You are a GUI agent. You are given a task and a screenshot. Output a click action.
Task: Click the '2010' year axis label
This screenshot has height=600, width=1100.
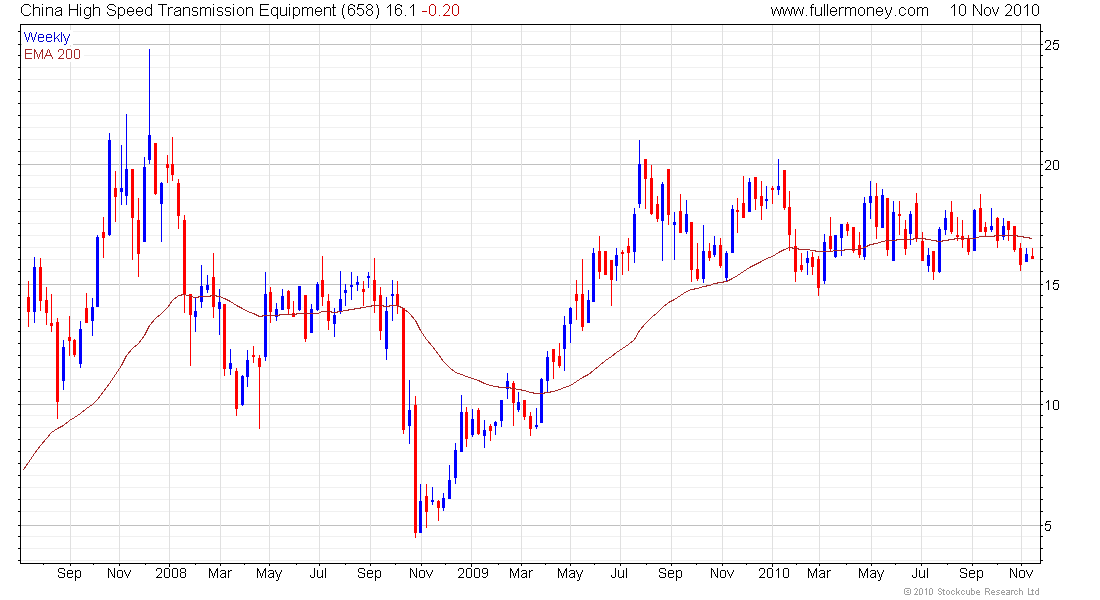(x=774, y=573)
